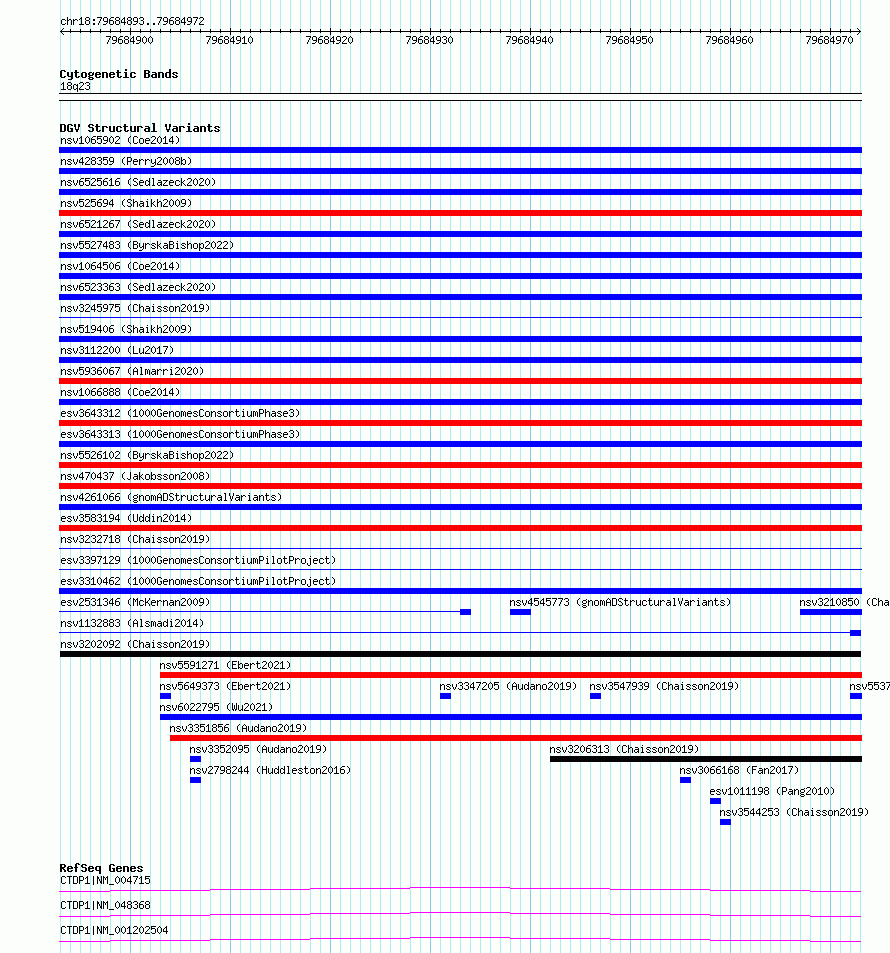
Task: Click the DGV Structural Variants track heading
Action: coord(140,128)
